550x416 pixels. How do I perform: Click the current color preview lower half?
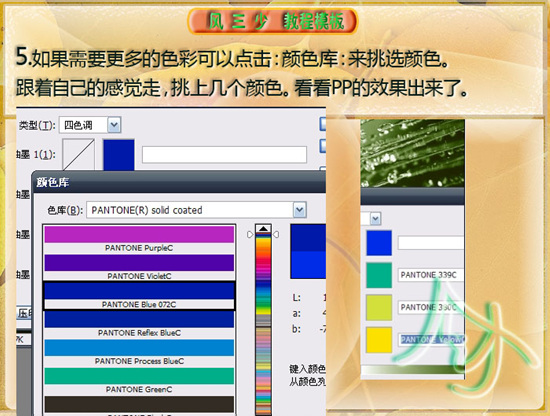tap(308, 265)
